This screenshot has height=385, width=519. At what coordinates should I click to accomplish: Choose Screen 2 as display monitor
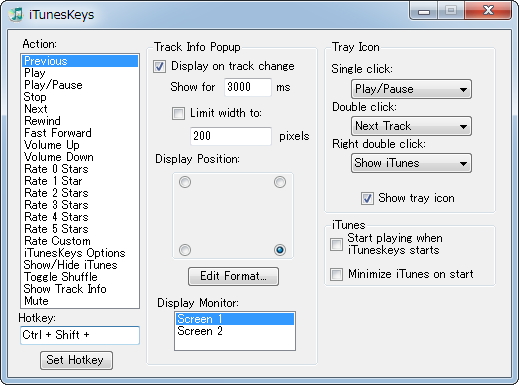pos(235,331)
